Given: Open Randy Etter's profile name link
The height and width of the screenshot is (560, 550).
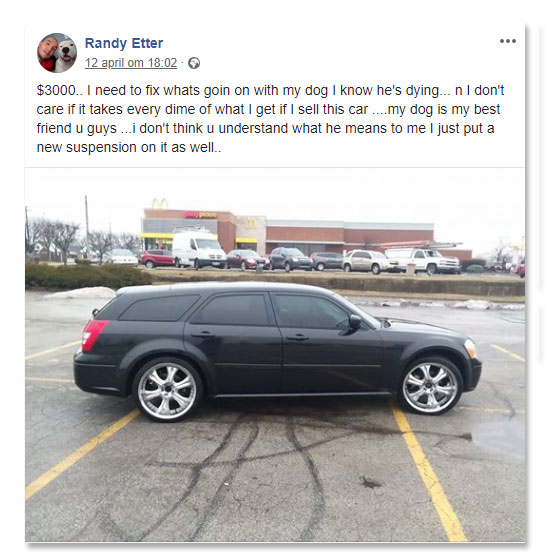Looking at the screenshot, I should pyautogui.click(x=124, y=43).
